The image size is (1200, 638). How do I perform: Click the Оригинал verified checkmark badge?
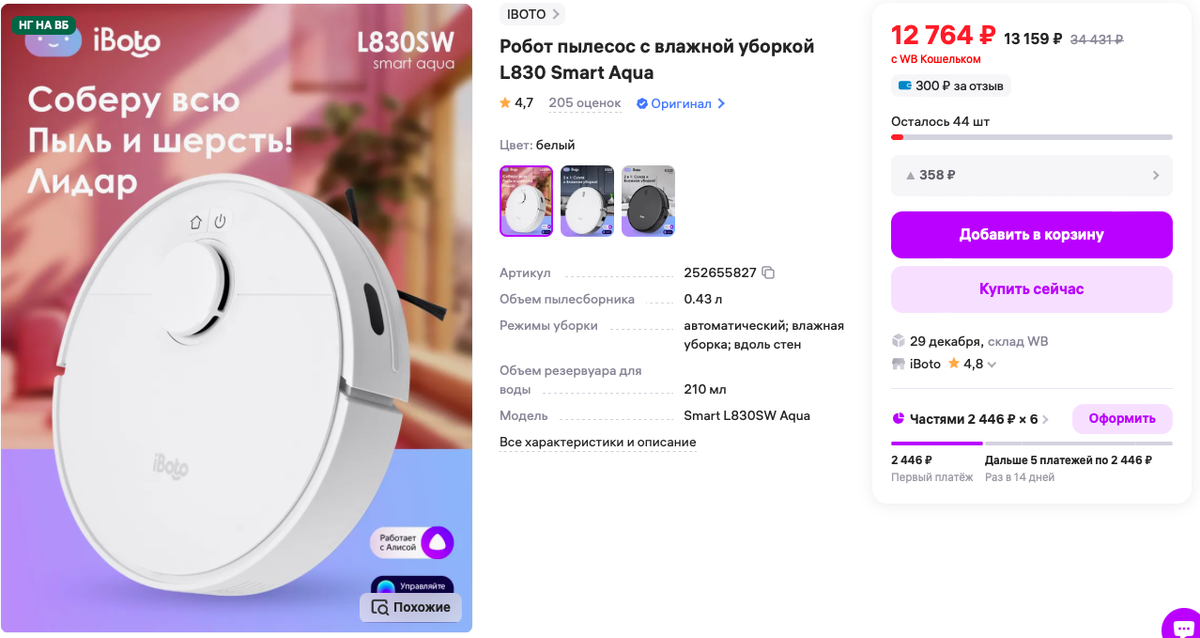pyautogui.click(x=642, y=104)
